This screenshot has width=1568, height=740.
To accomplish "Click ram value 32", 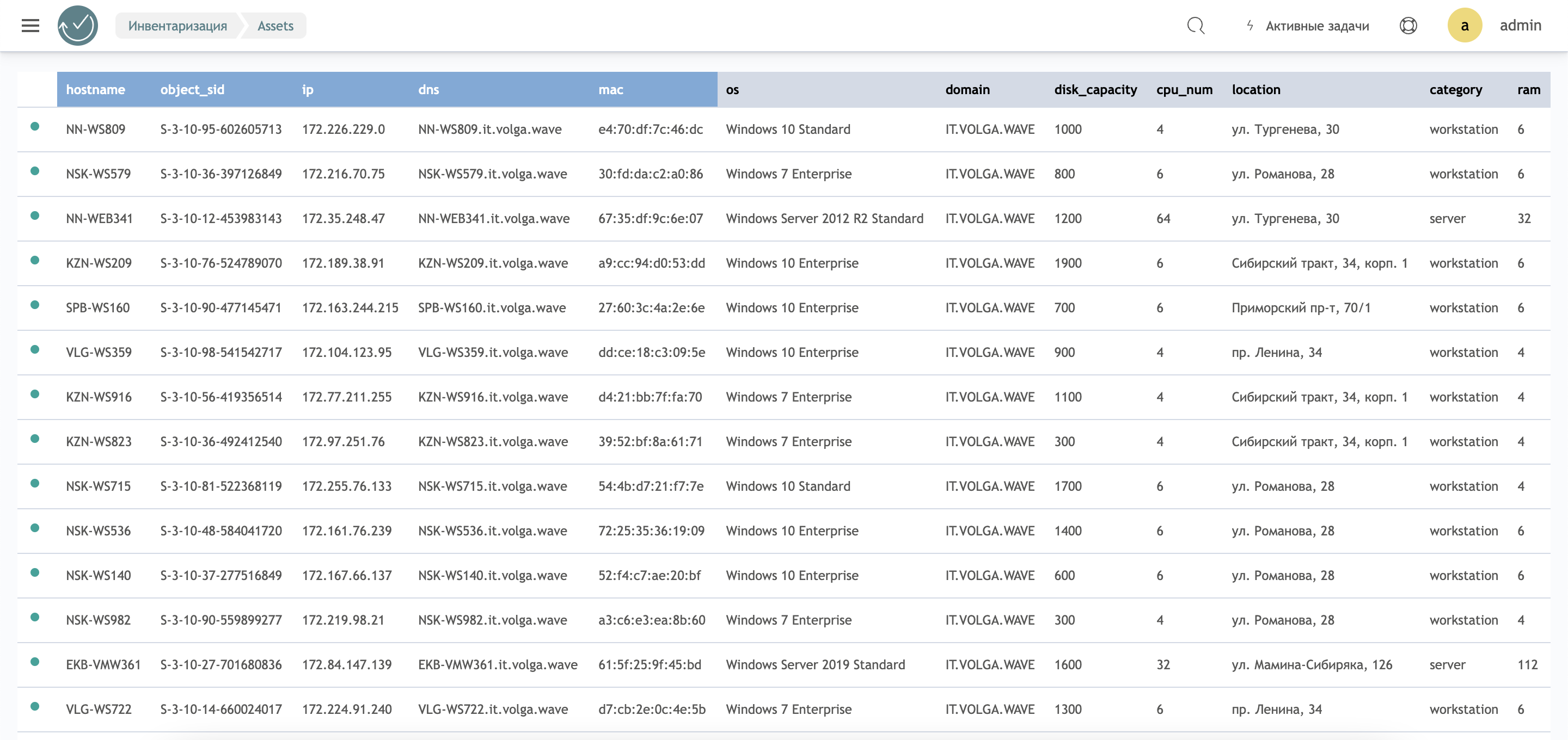I will pyautogui.click(x=1523, y=219).
